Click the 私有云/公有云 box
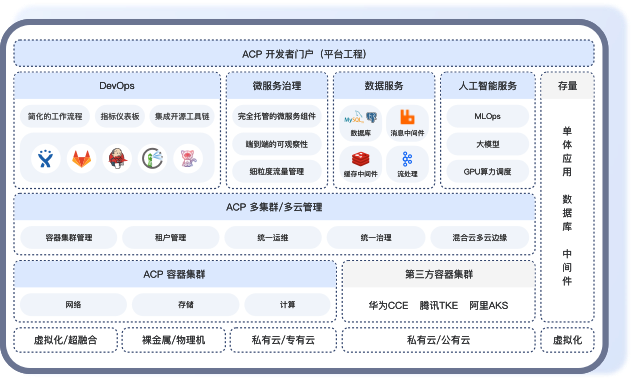The image size is (634, 380). coord(439,340)
